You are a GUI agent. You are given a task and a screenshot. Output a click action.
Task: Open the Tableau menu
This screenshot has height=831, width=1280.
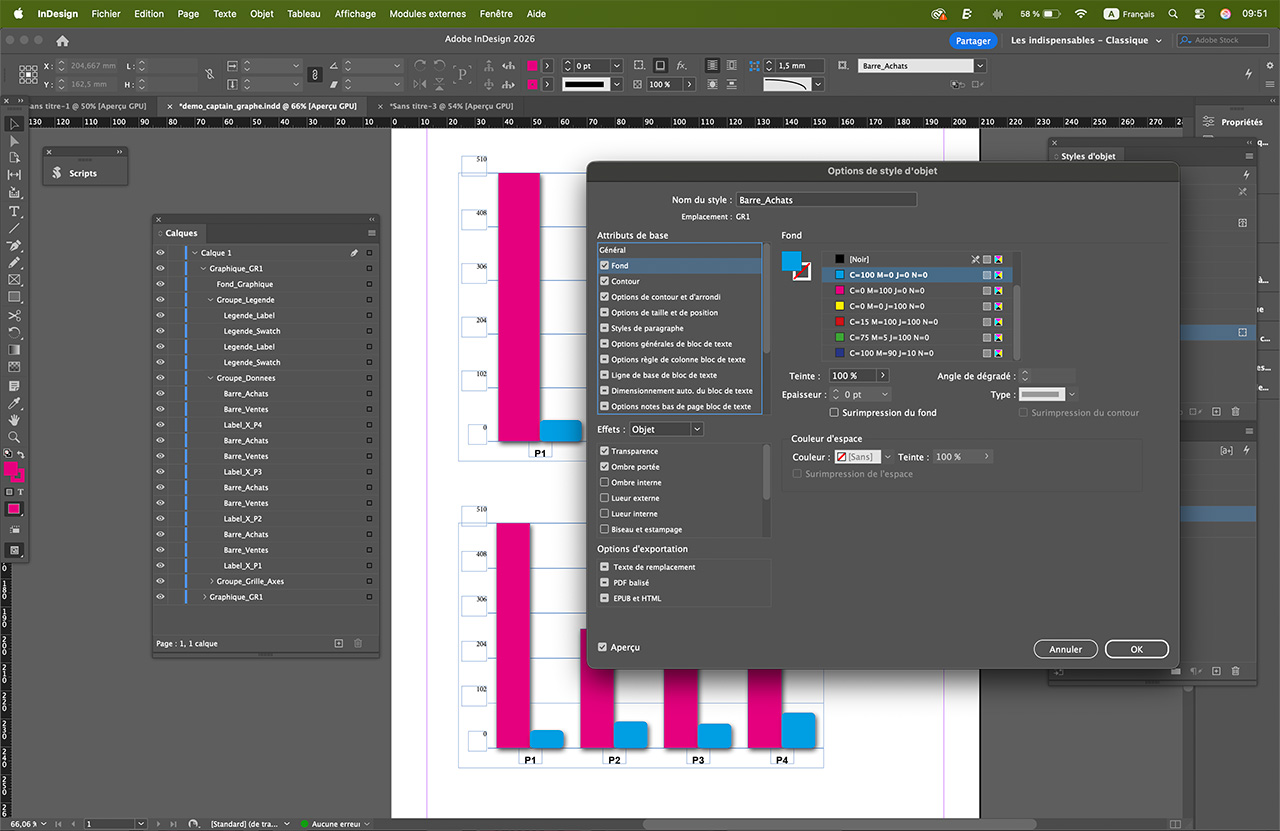tap(303, 14)
